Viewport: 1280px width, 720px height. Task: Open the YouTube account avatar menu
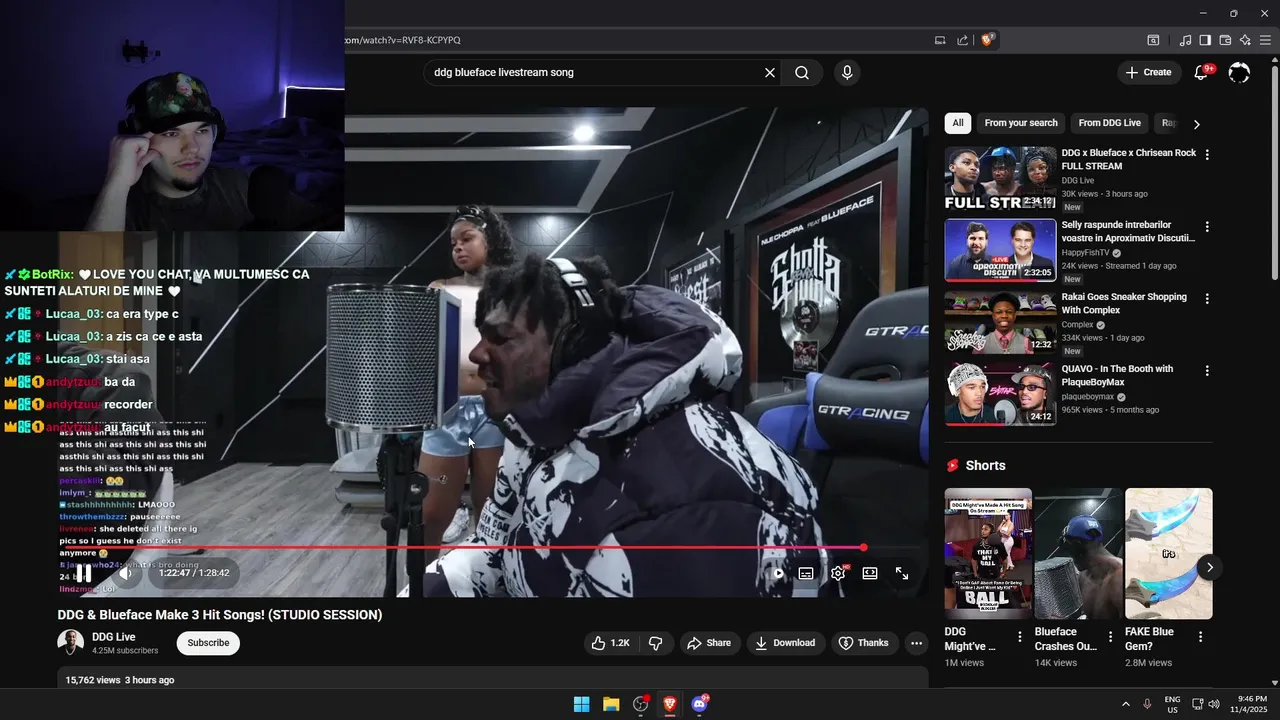pos(1239,72)
